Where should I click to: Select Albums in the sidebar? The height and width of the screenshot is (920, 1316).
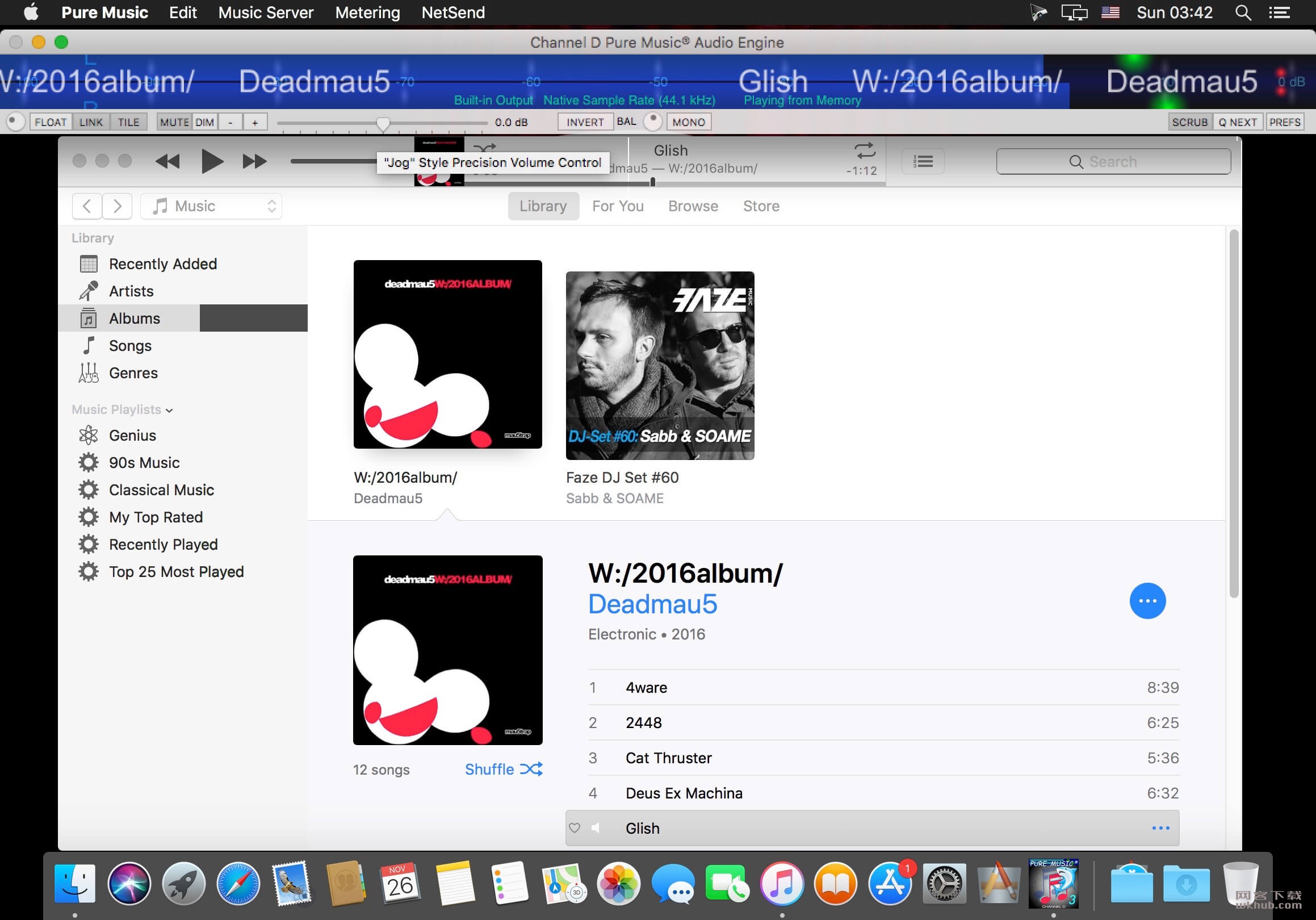[x=183, y=318]
